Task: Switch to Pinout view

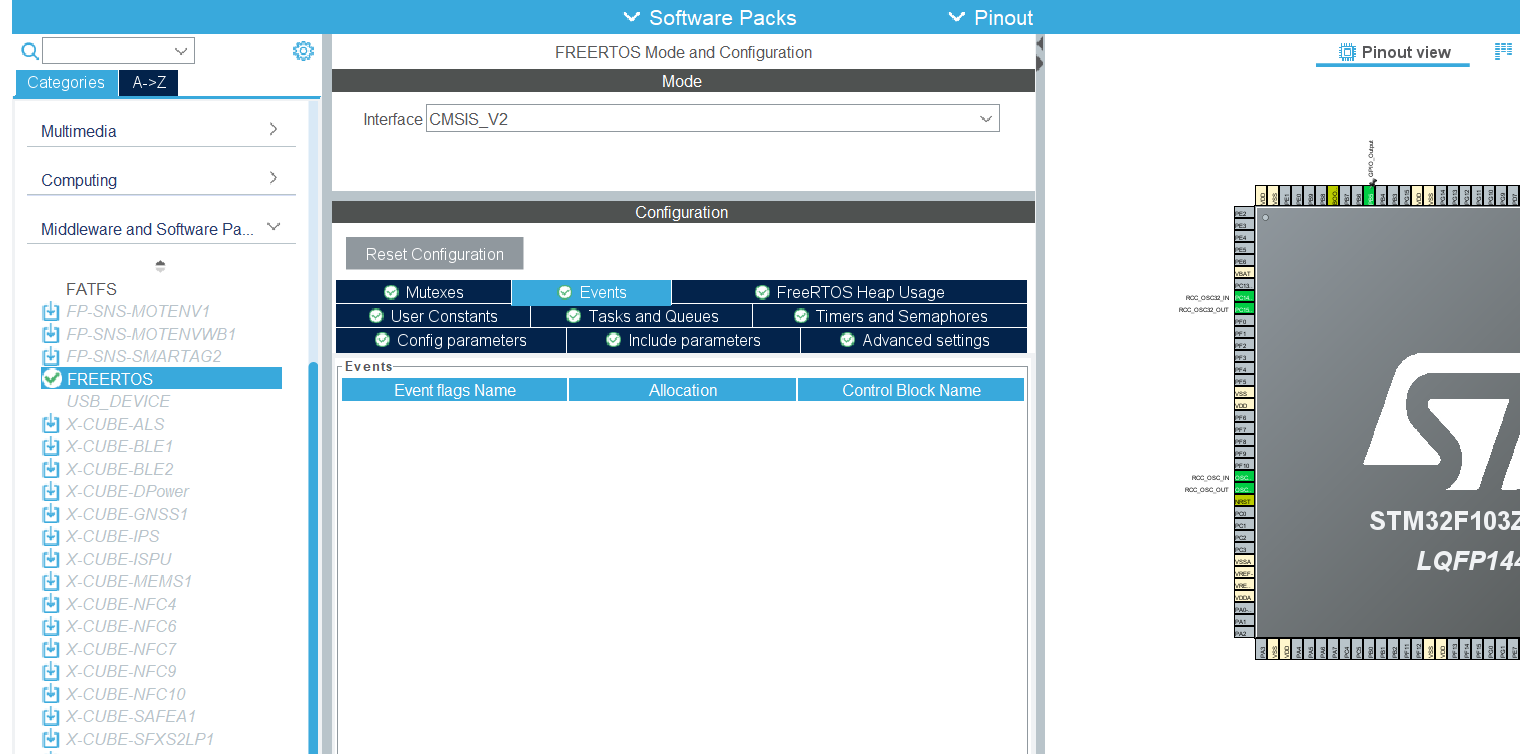Action: pyautogui.click(x=1393, y=52)
